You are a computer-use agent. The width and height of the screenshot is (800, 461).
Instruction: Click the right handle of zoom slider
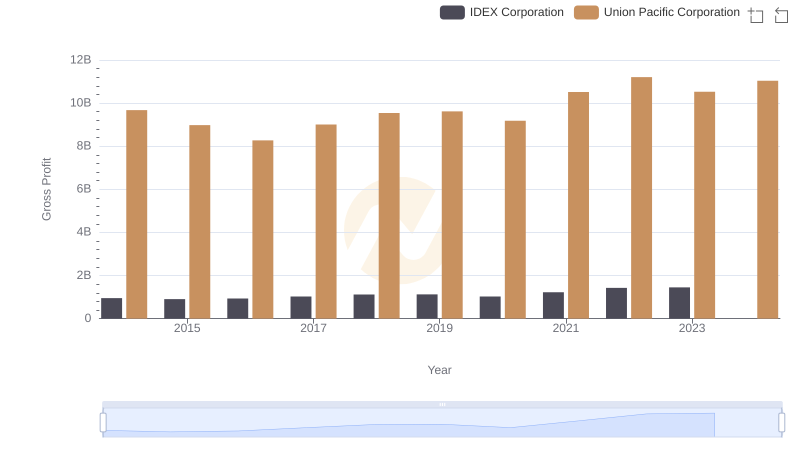click(782, 423)
